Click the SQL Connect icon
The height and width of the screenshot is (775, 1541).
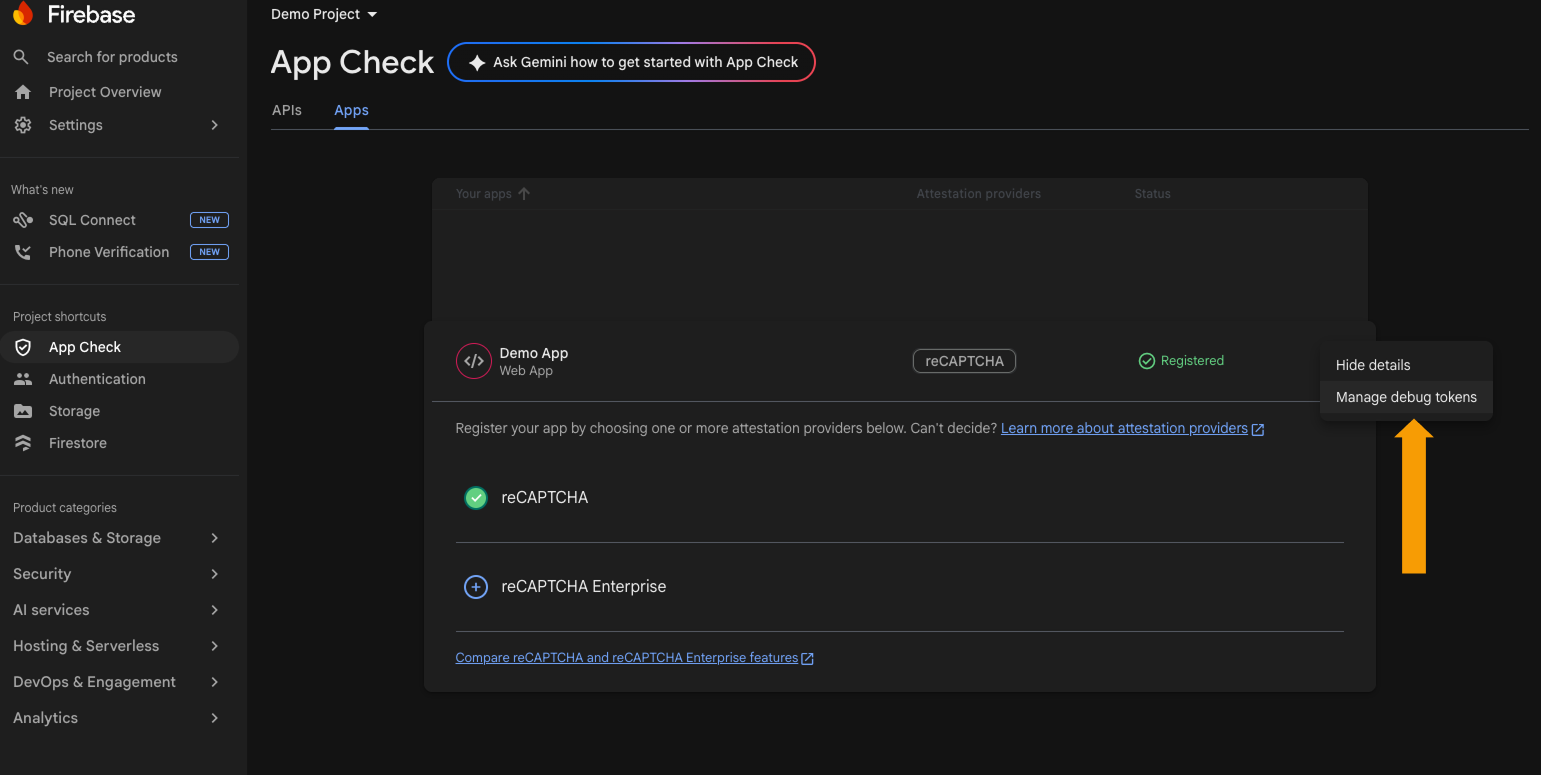23,220
